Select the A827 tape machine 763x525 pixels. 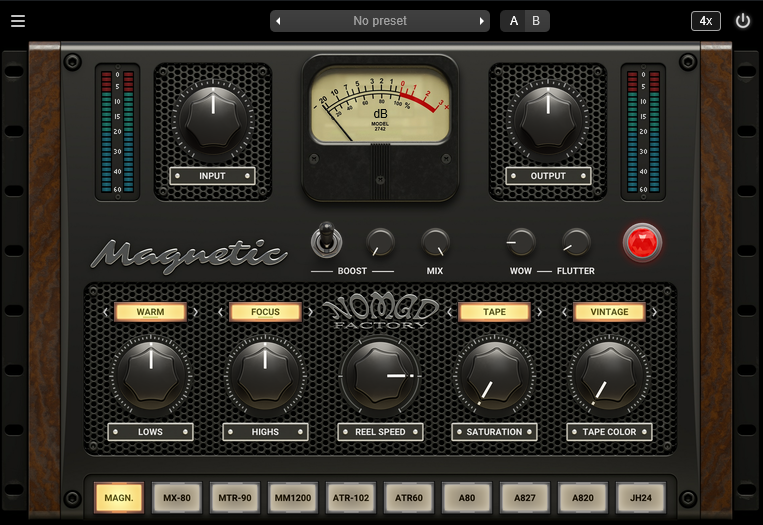(x=525, y=498)
